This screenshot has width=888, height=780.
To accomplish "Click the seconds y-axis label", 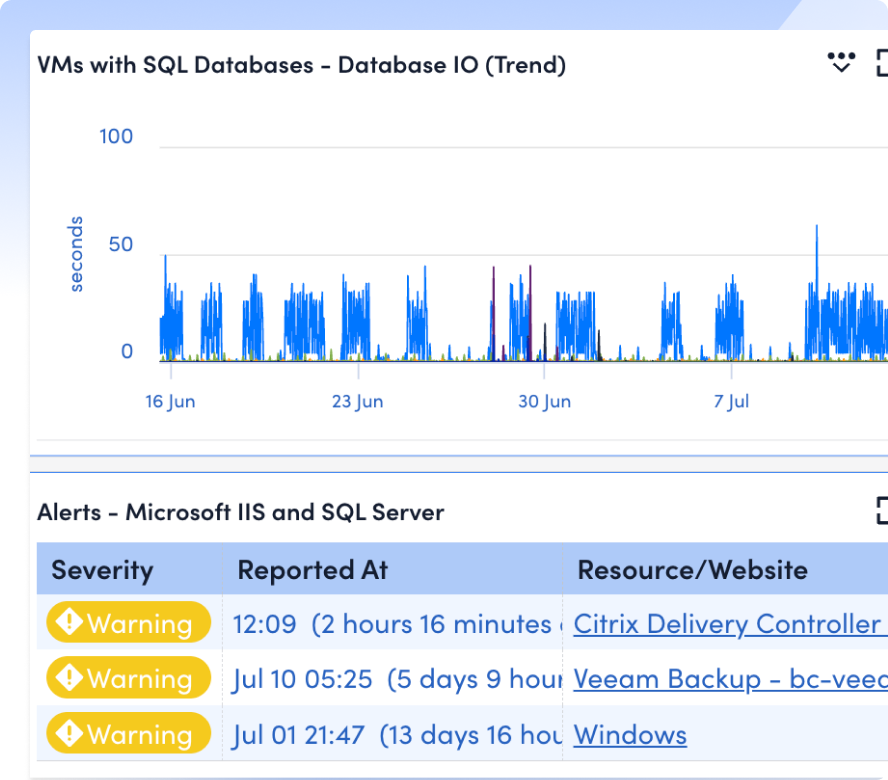I will coord(75,254).
